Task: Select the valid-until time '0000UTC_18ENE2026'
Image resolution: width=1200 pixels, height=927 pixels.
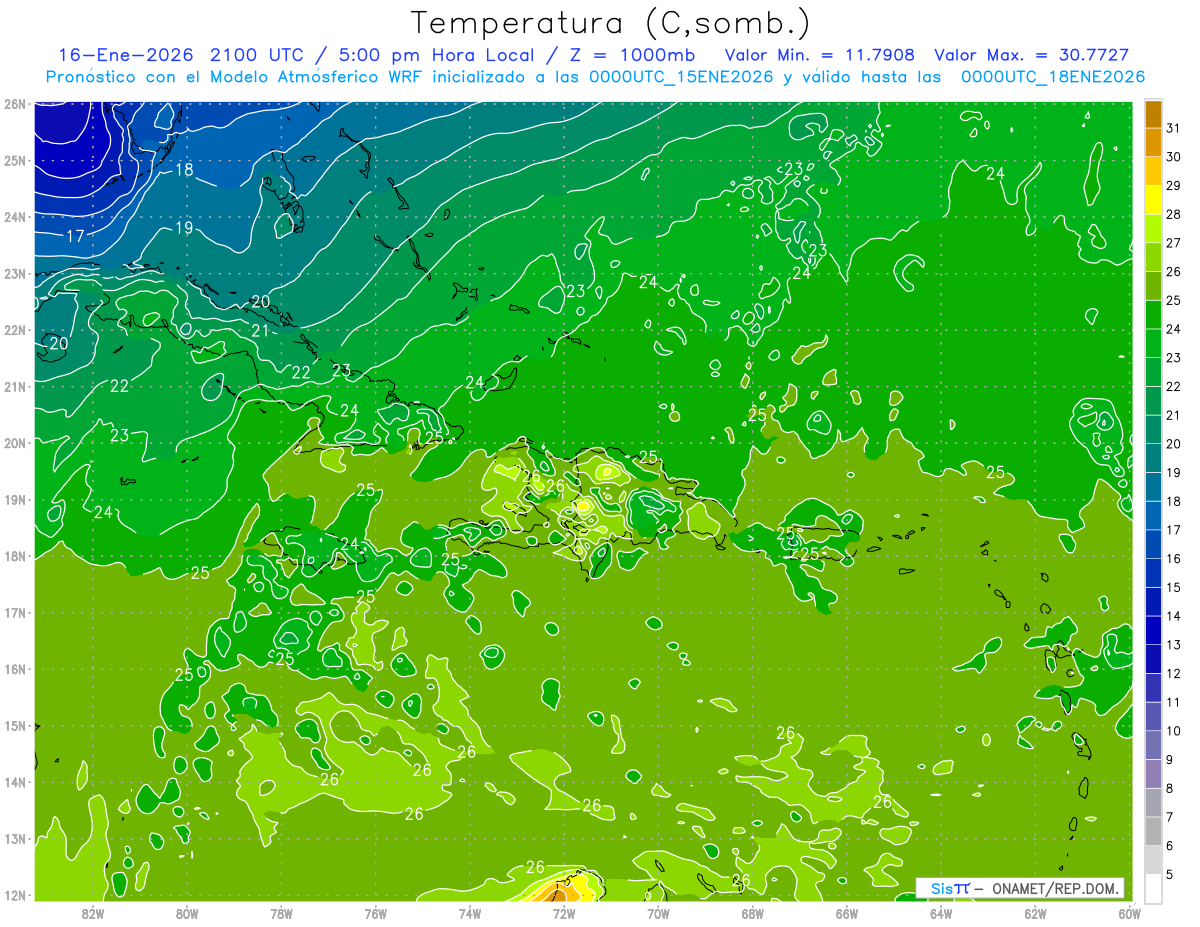Action: (1053, 77)
